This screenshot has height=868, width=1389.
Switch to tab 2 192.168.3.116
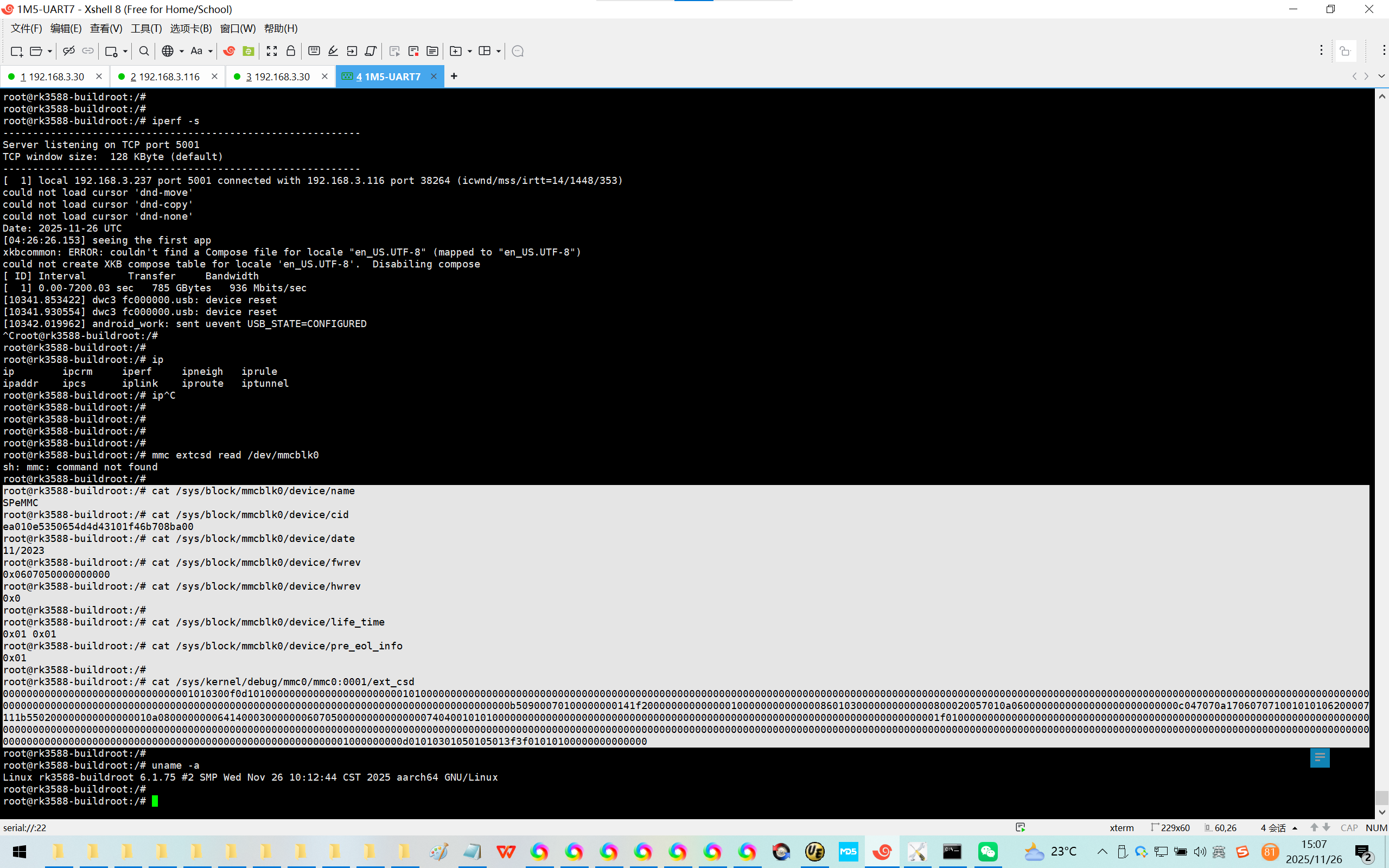(165, 76)
